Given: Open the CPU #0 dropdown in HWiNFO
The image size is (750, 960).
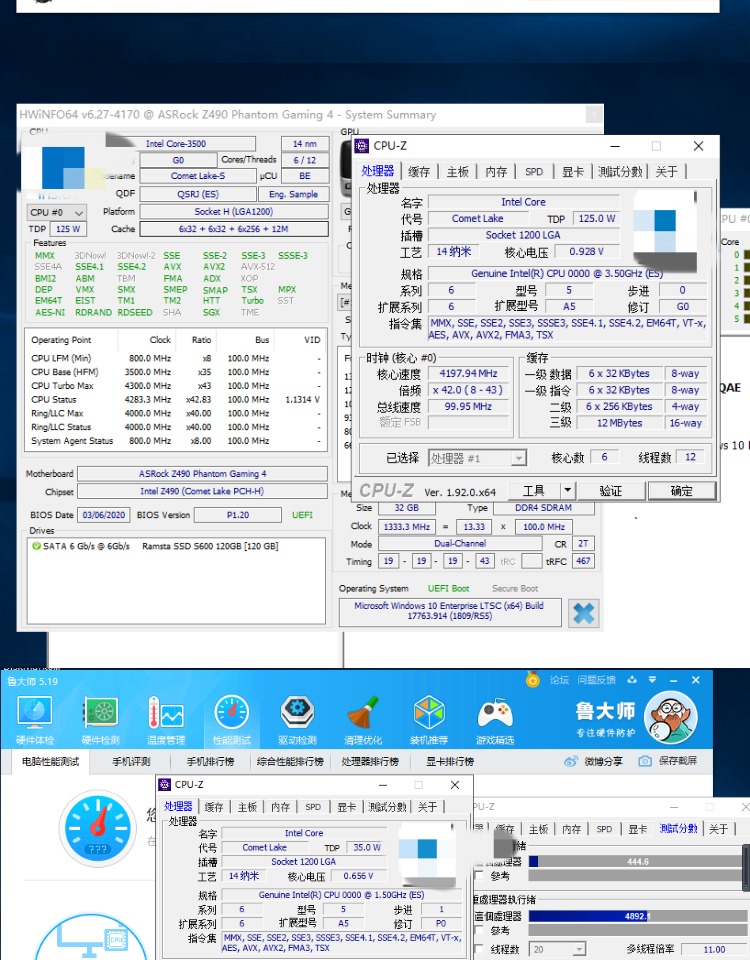Looking at the screenshot, I should (x=56, y=212).
